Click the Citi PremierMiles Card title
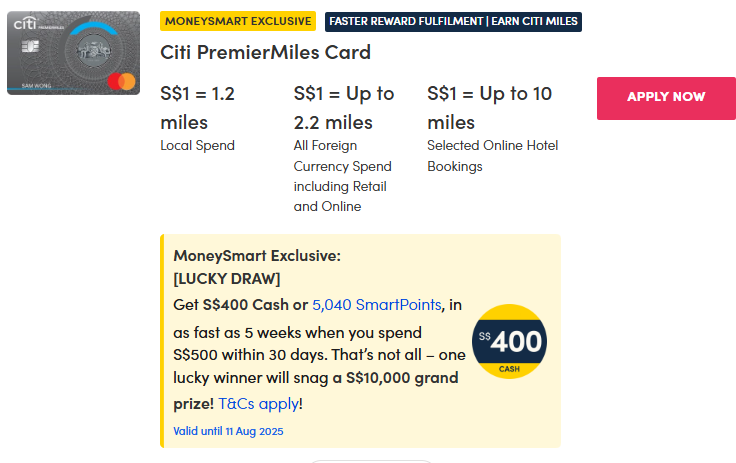The height and width of the screenshot is (463, 736). click(265, 53)
